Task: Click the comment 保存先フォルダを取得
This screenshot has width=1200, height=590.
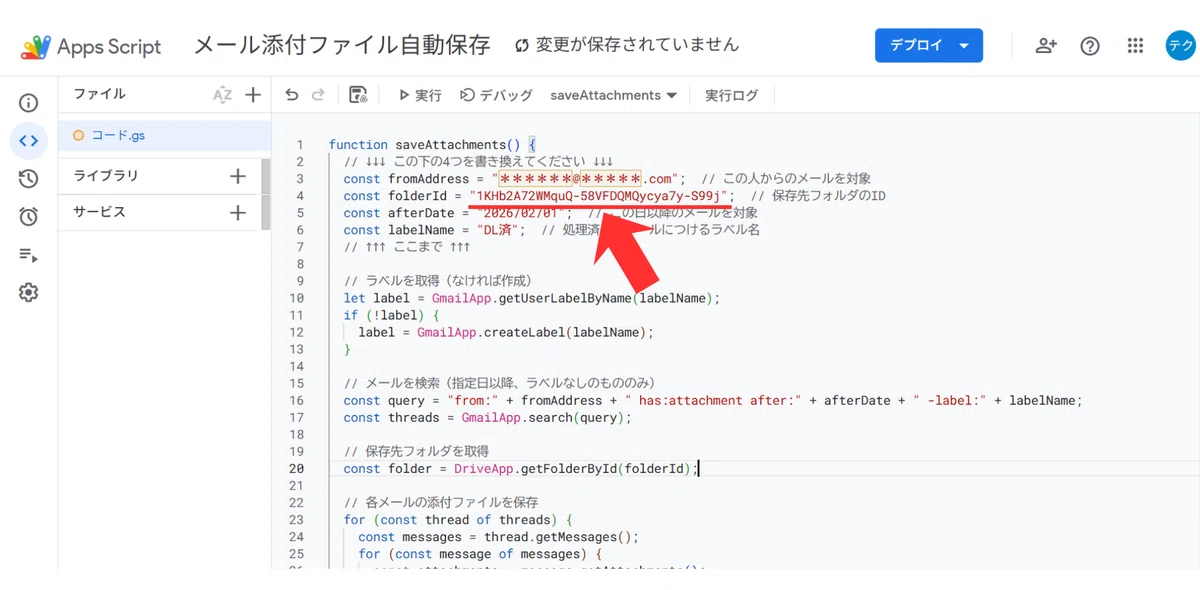Action: pos(416,451)
